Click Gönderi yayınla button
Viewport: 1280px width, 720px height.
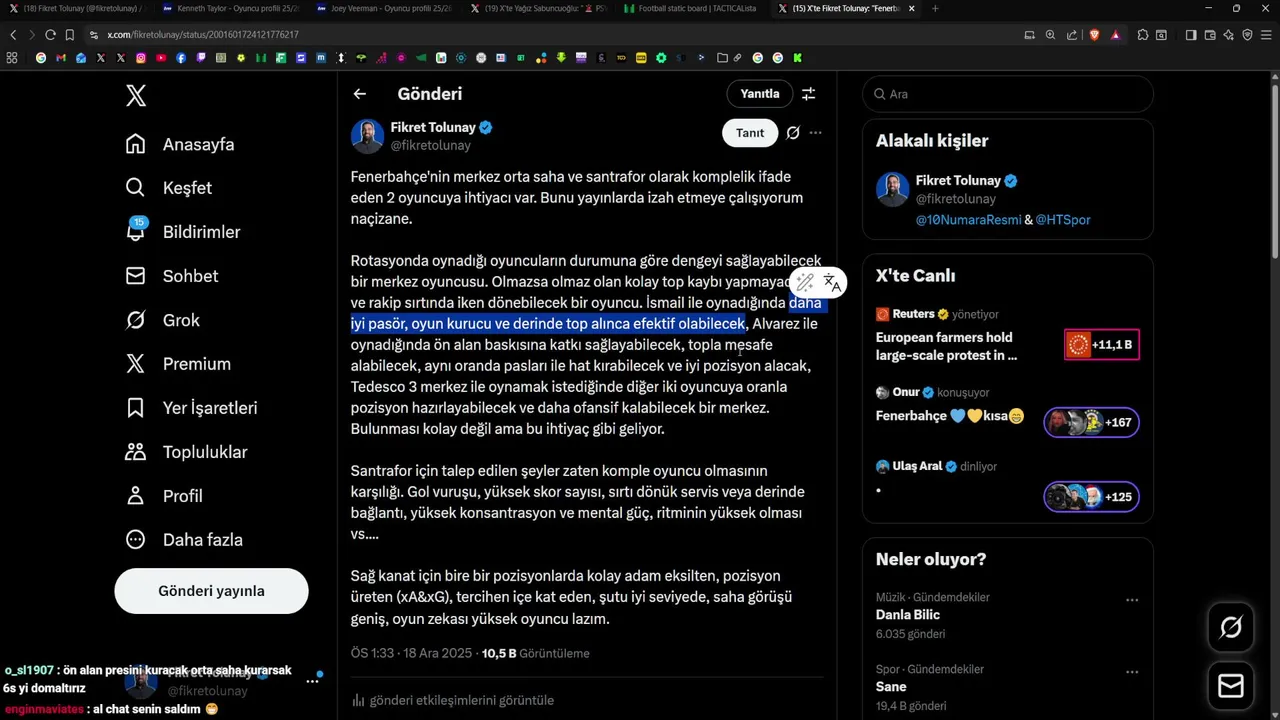coord(211,591)
